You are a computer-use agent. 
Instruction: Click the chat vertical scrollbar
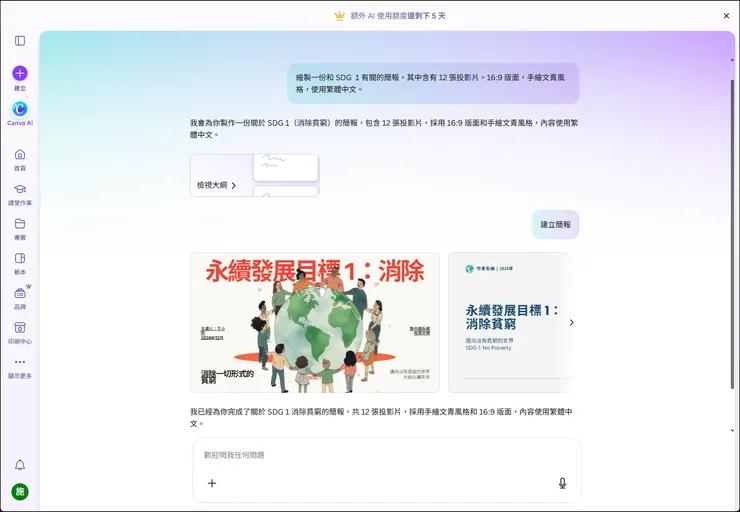pos(732,234)
